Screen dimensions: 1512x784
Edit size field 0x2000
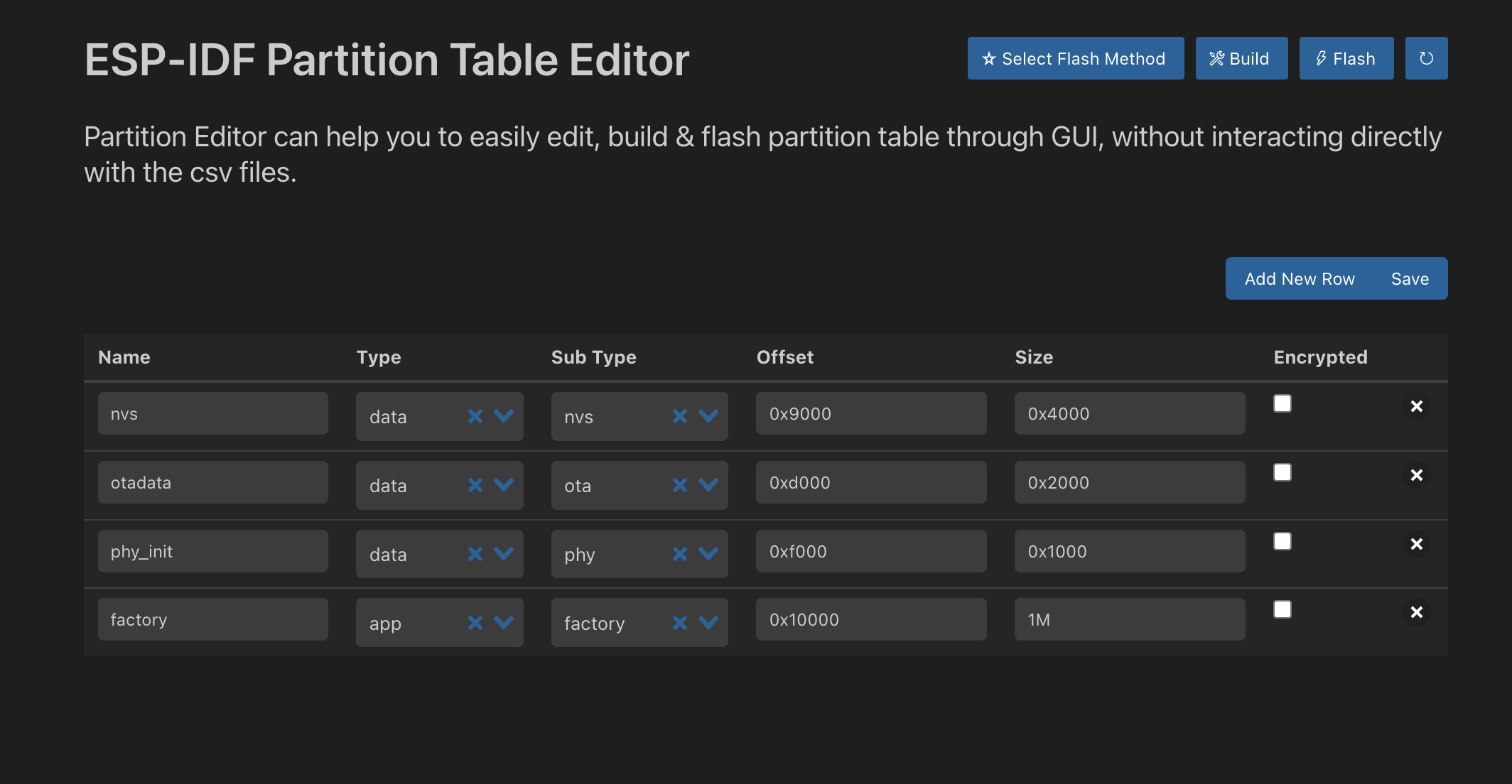1130,482
